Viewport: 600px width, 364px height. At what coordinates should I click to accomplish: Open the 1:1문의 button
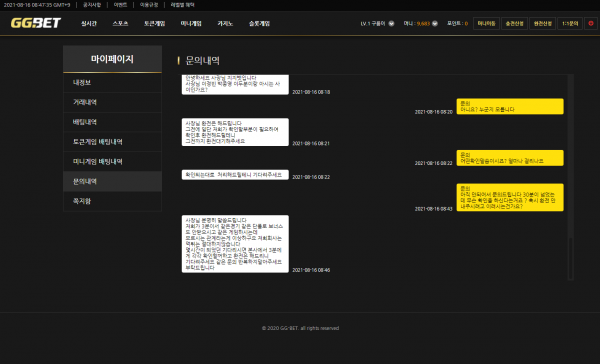[x=570, y=23]
